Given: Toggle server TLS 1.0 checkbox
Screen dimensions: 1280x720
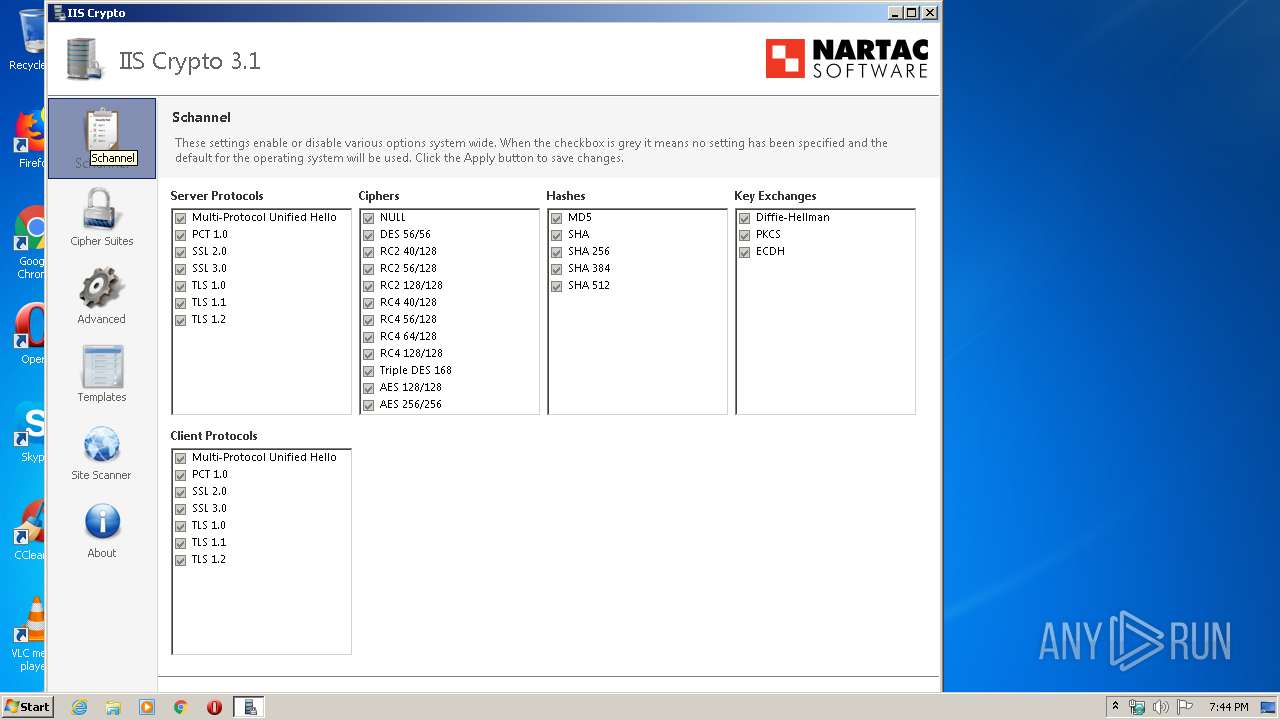Looking at the screenshot, I should coord(181,286).
